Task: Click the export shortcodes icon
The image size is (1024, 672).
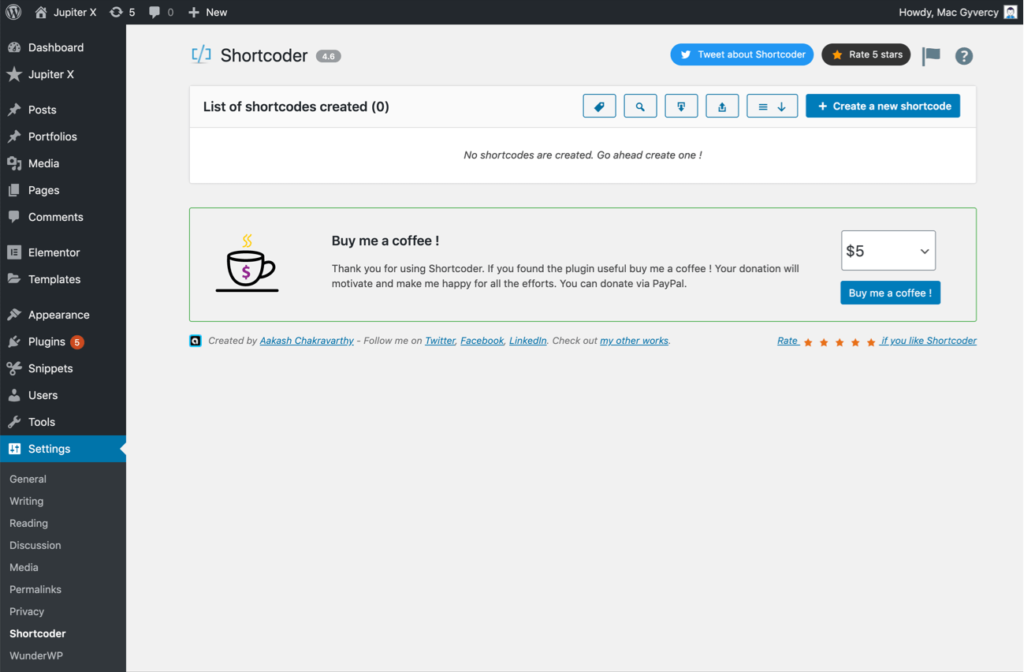Action: [x=722, y=106]
